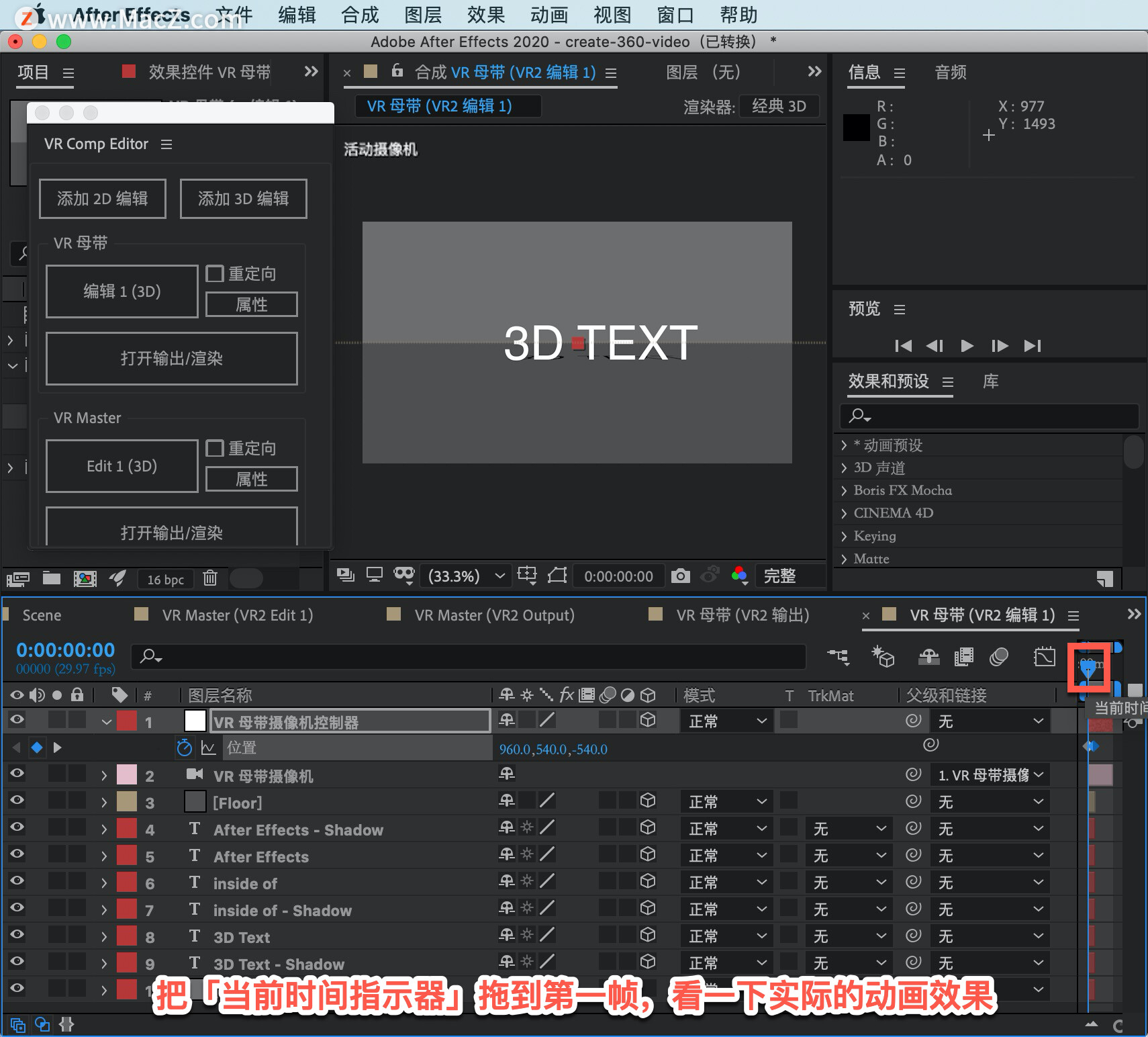1148x1037 pixels.
Task: Click the 编辑 1 (3D) button
Action: [122, 291]
